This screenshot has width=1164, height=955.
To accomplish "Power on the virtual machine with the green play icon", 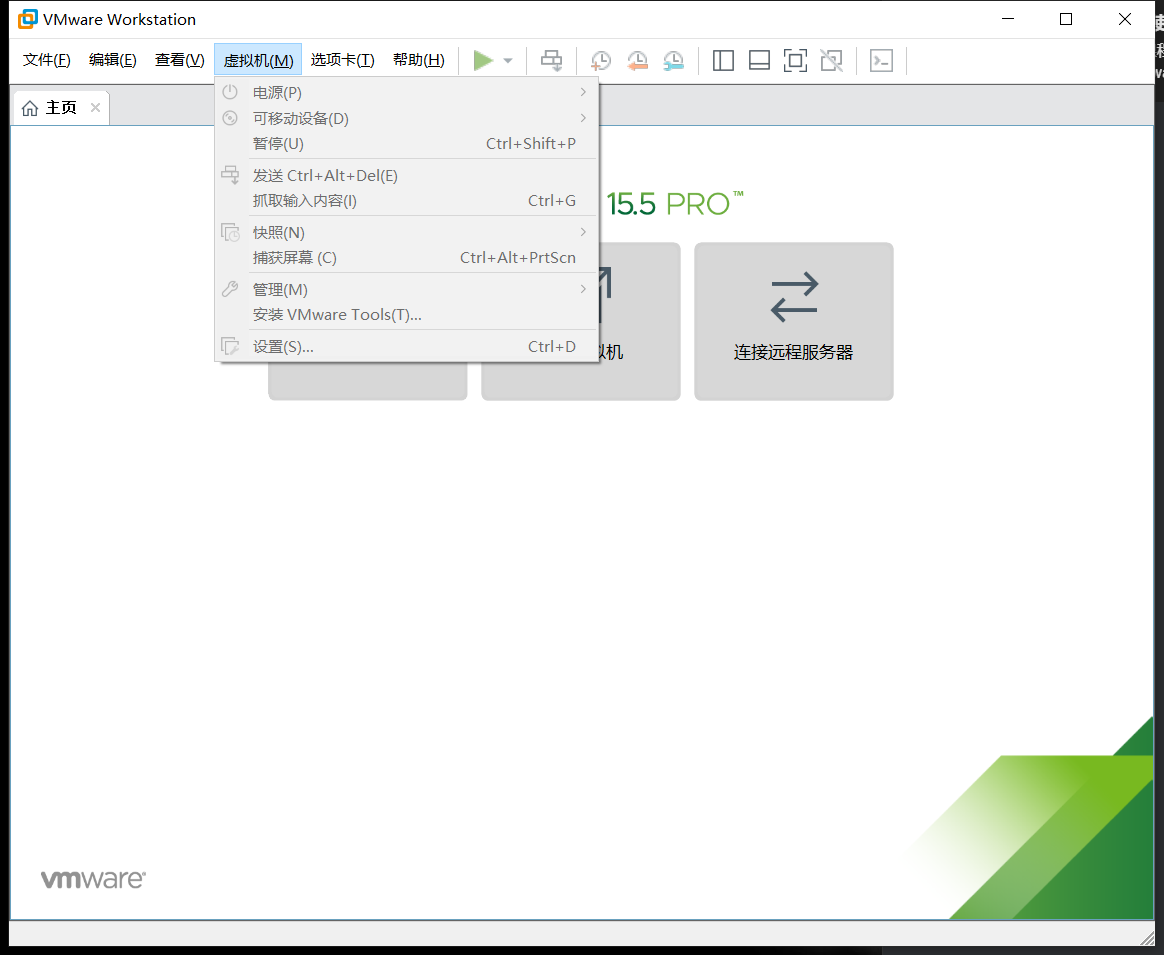I will 481,60.
